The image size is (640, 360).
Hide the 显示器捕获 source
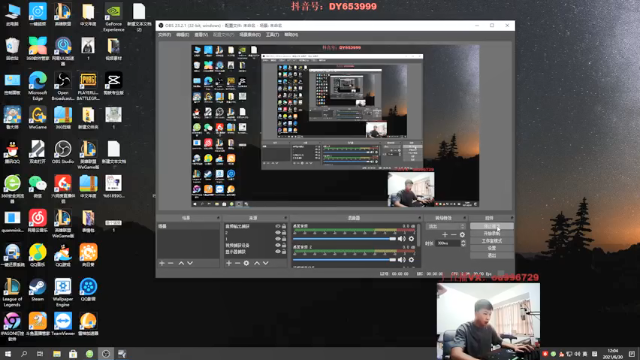click(x=278, y=252)
